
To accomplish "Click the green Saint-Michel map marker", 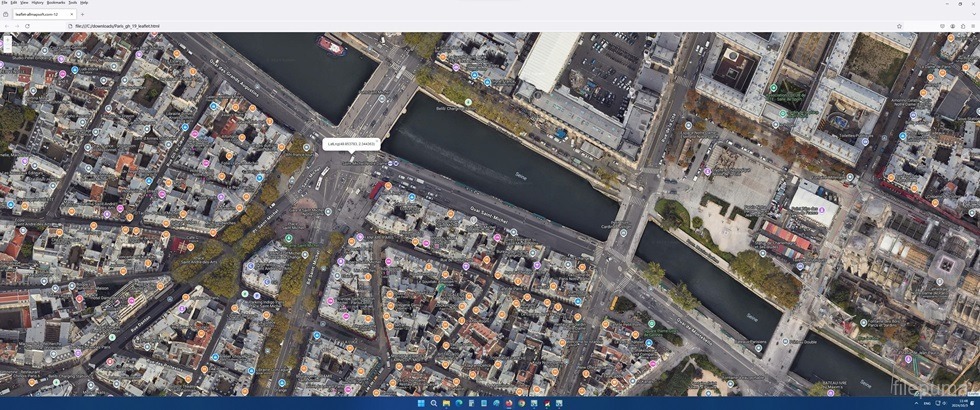I will coord(289,238).
